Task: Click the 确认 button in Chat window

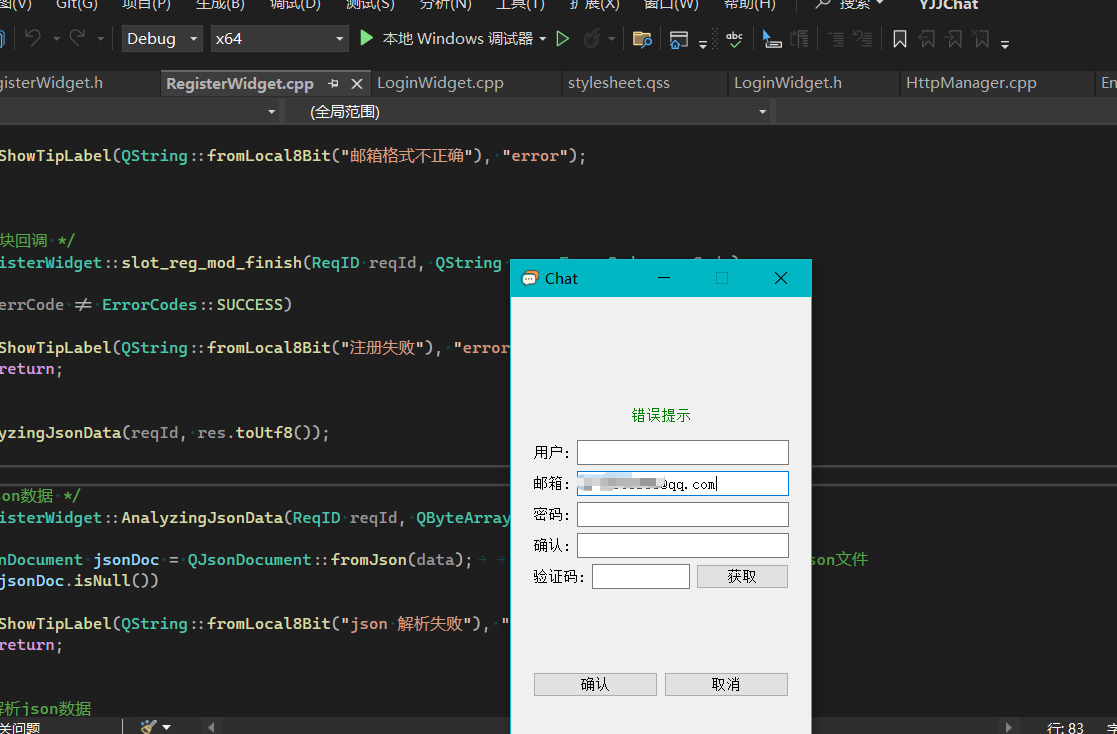Action: 595,684
